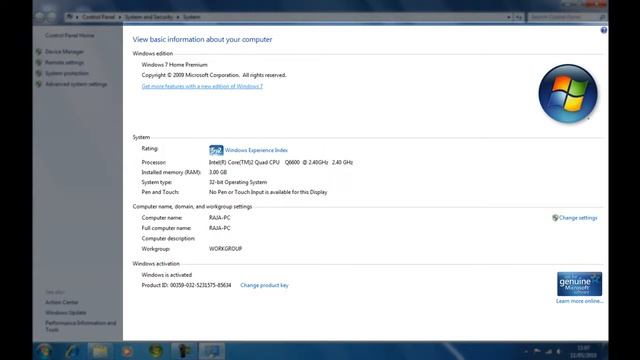Screen dimensions: 640x360
Task: Click the Full computer name value RAJA-PC
Action: pyautogui.click(x=220, y=228)
